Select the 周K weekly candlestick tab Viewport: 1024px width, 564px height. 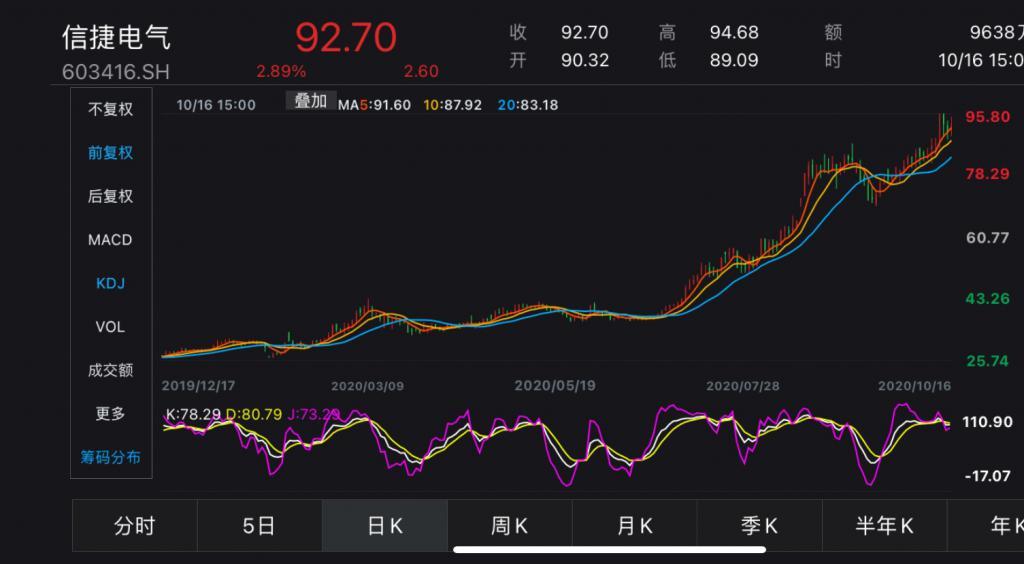pos(509,526)
